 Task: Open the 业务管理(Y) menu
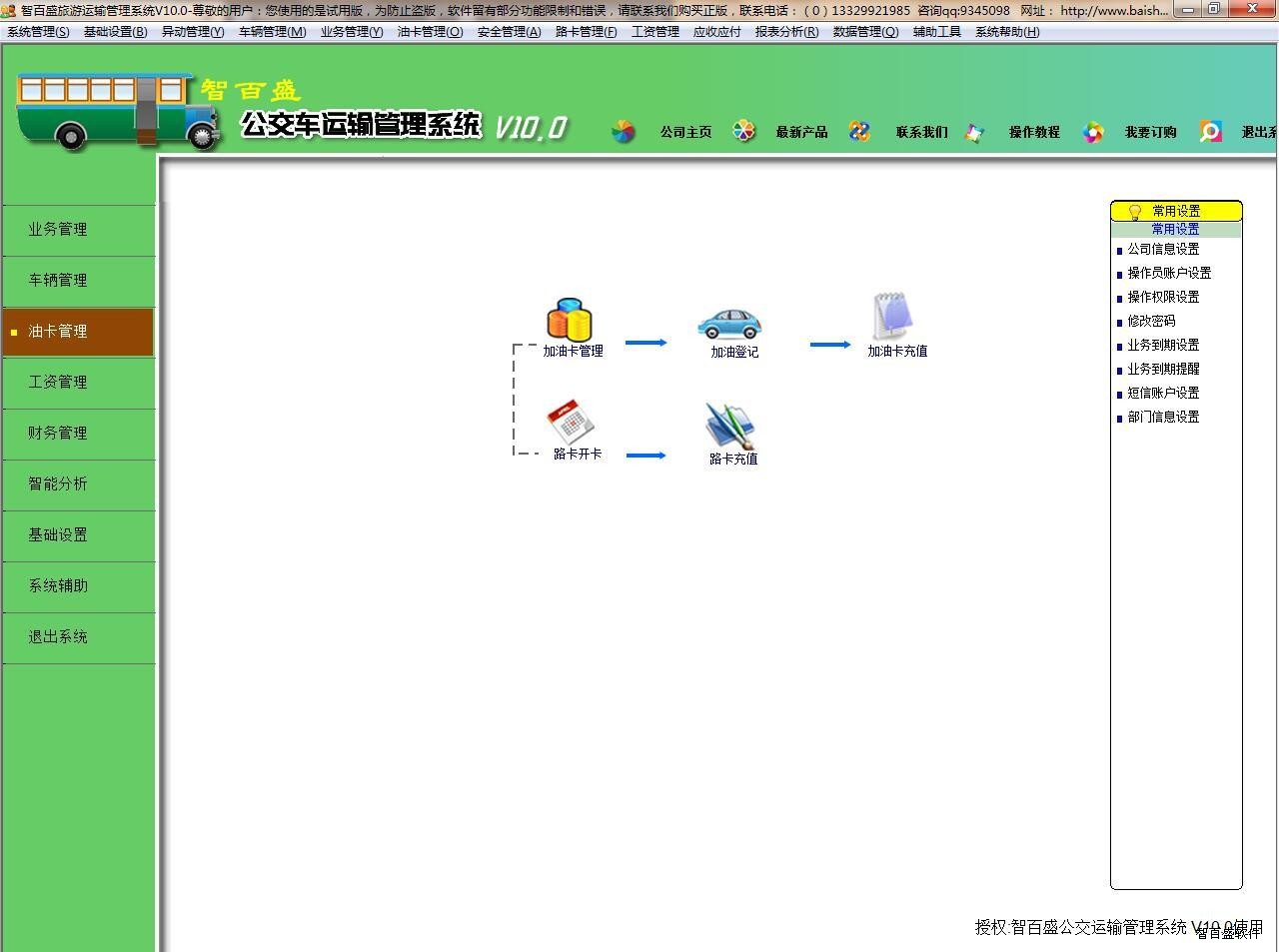coord(352,32)
